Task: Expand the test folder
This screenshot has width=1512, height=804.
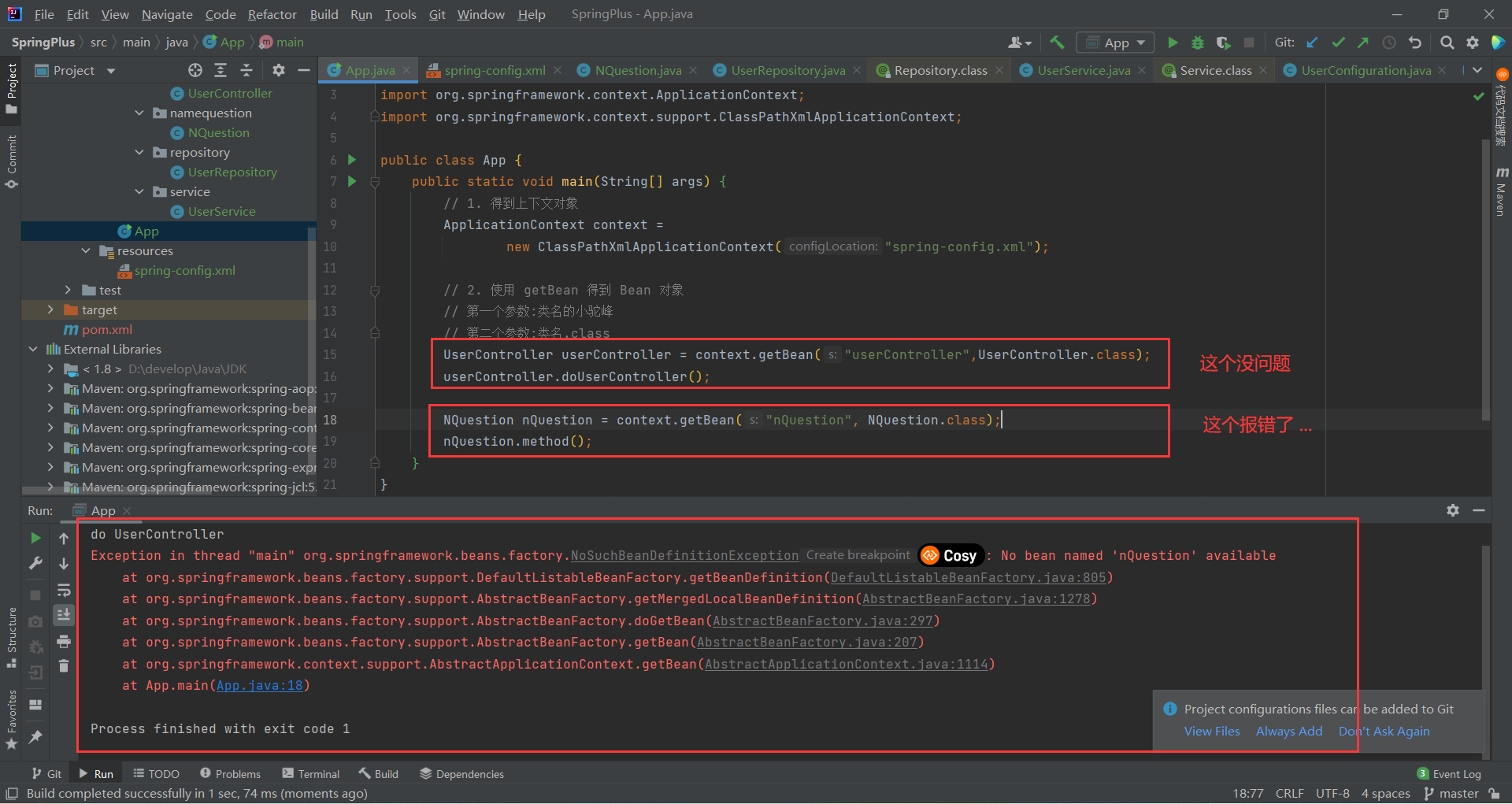Action: (68, 290)
